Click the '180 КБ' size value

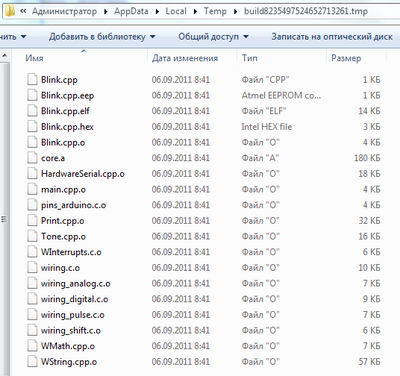(x=367, y=158)
